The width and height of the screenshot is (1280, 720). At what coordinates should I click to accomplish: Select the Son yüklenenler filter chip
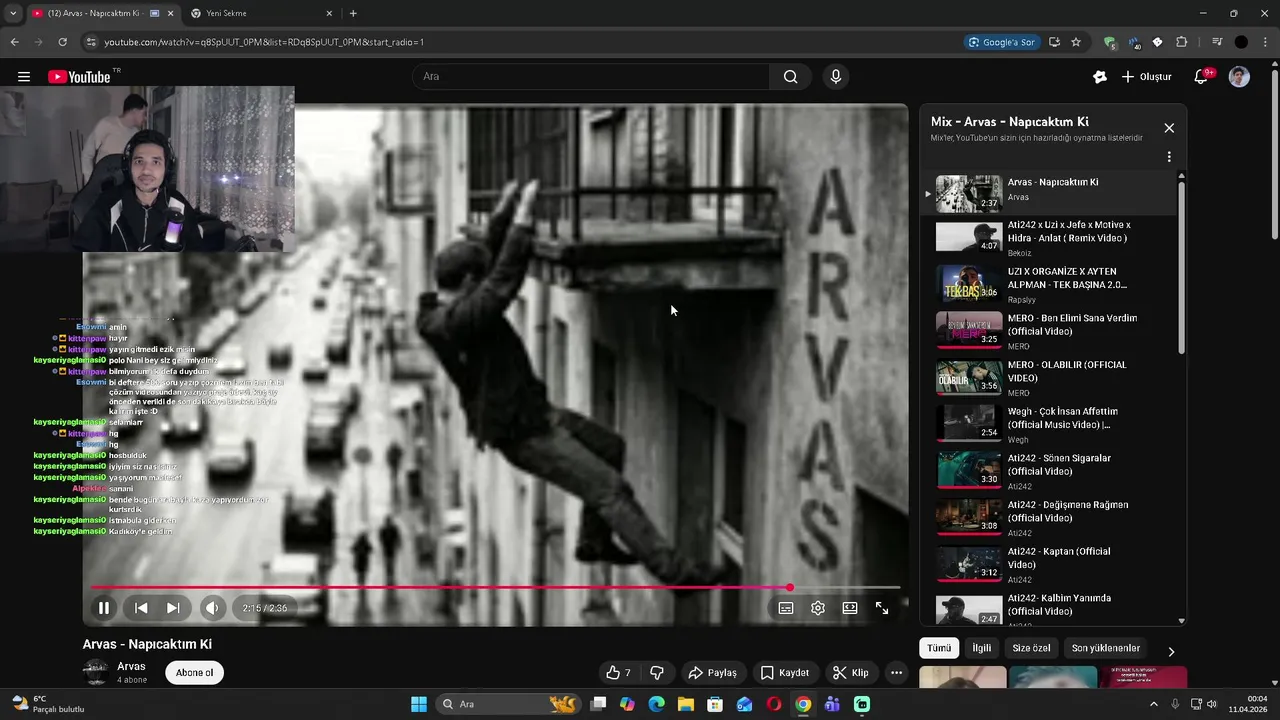[x=1106, y=648]
